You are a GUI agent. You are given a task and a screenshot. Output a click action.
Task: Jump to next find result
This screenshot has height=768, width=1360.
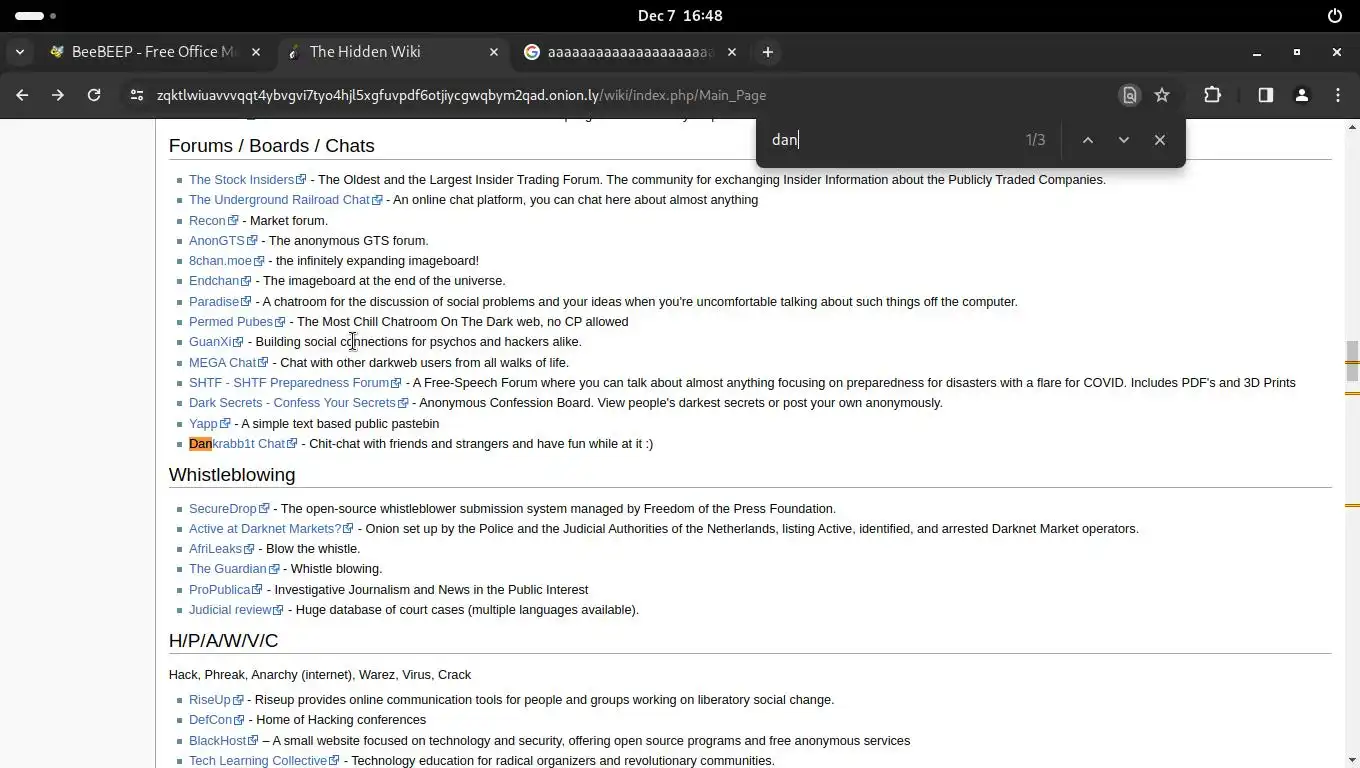pyautogui.click(x=1124, y=140)
